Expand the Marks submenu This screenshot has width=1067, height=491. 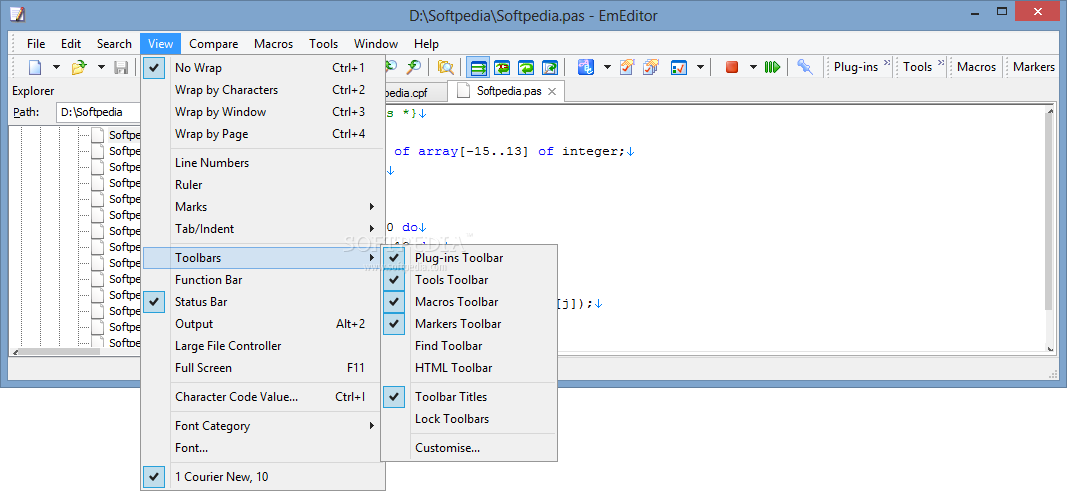263,207
